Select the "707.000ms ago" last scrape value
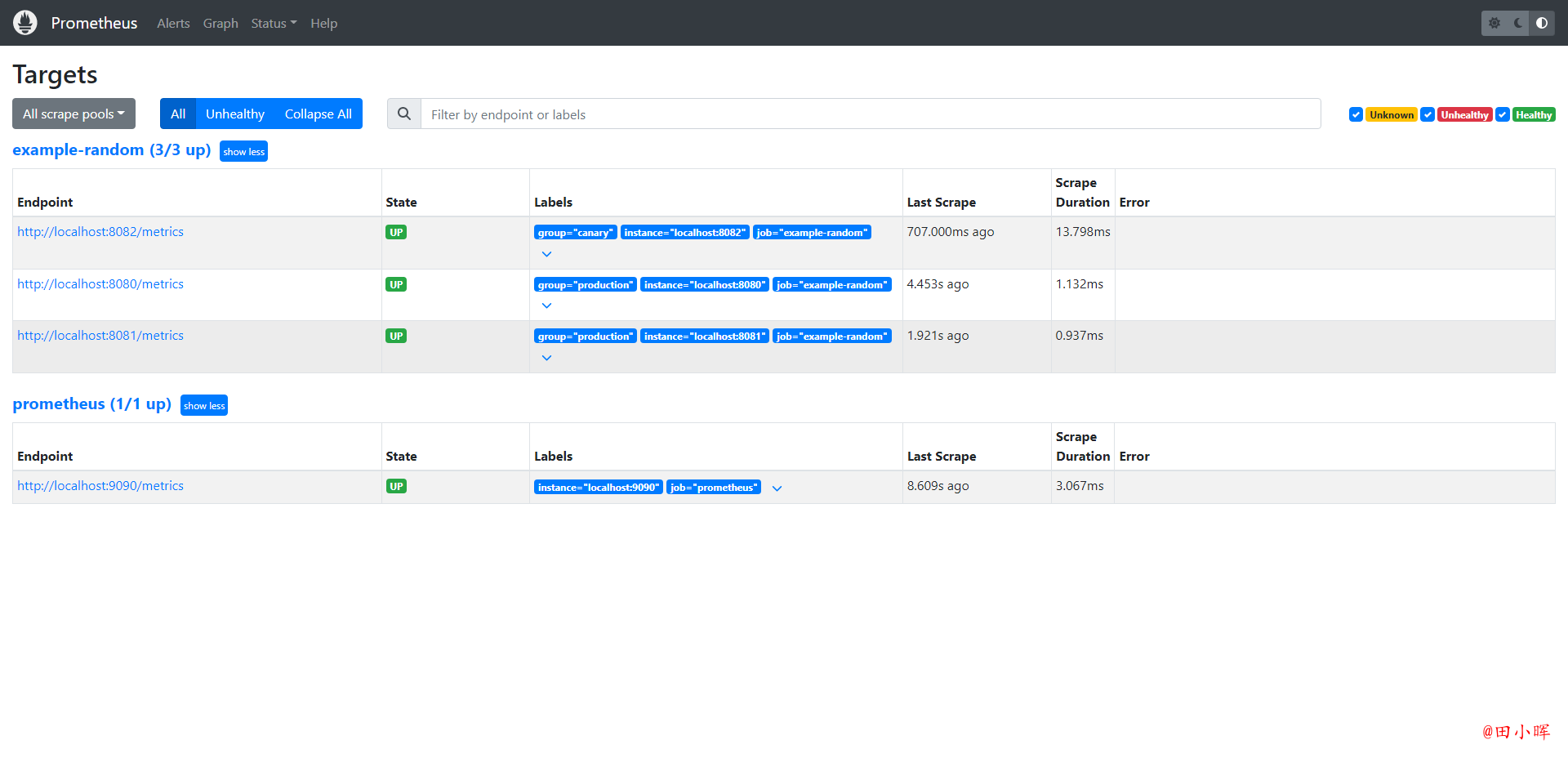This screenshot has width=1568, height=758. pyautogui.click(x=951, y=232)
